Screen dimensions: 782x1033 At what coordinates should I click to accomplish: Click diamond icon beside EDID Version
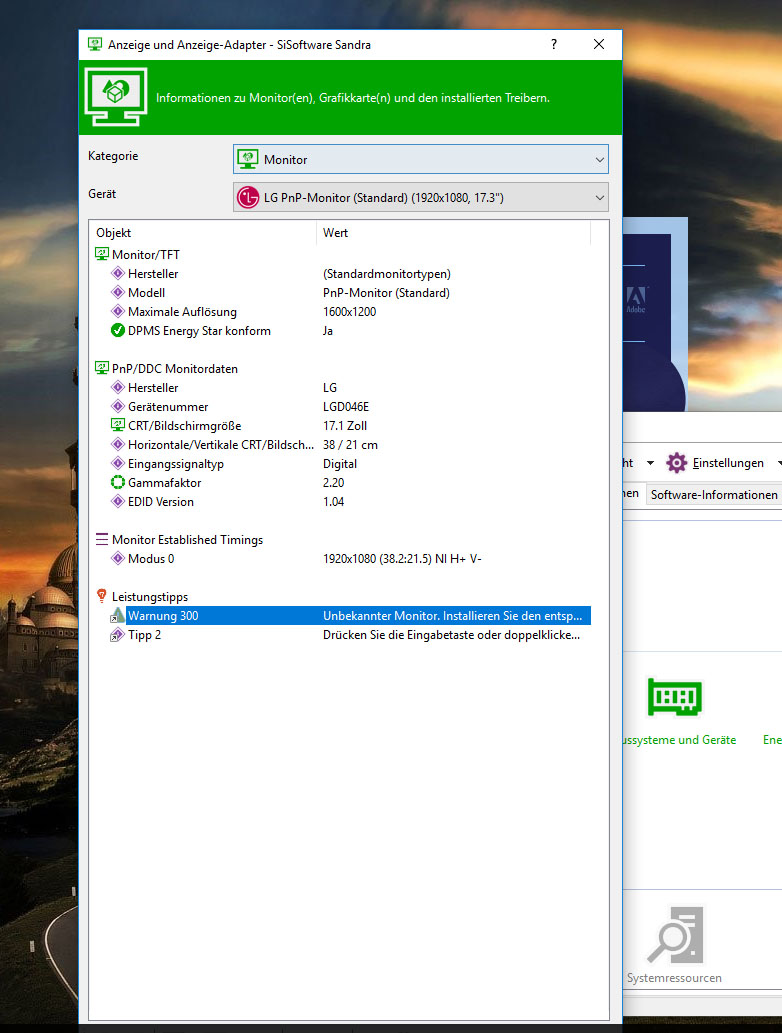coord(118,501)
